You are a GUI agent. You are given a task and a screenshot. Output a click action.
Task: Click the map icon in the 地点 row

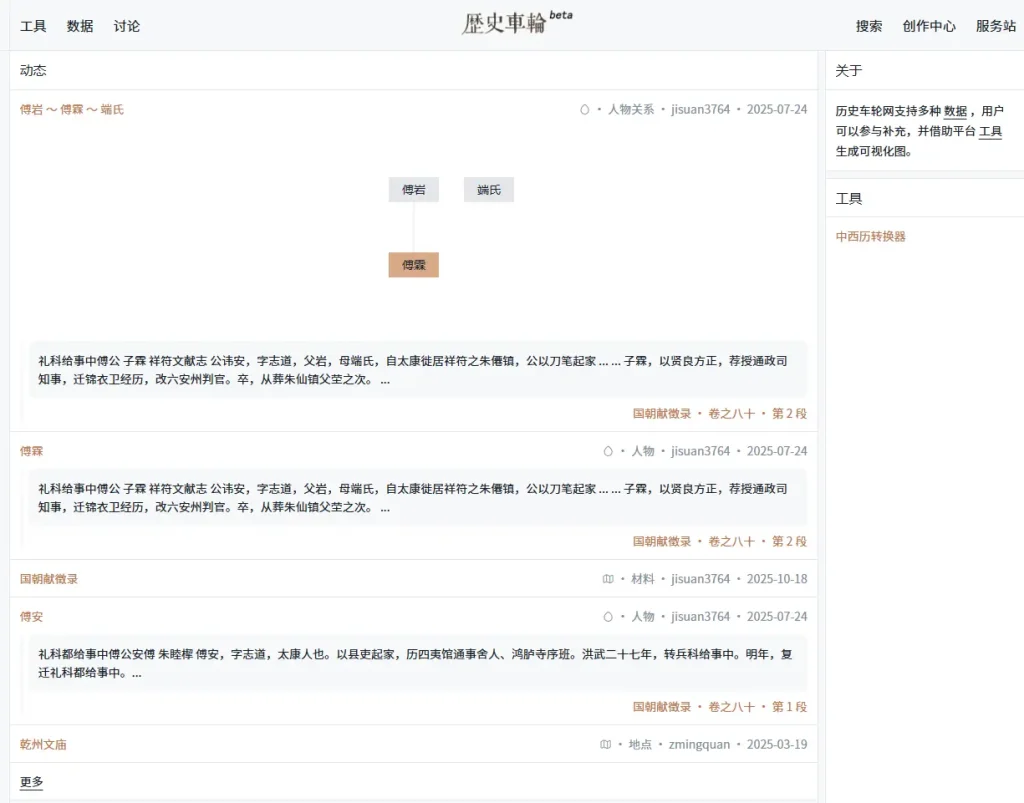pyautogui.click(x=606, y=744)
